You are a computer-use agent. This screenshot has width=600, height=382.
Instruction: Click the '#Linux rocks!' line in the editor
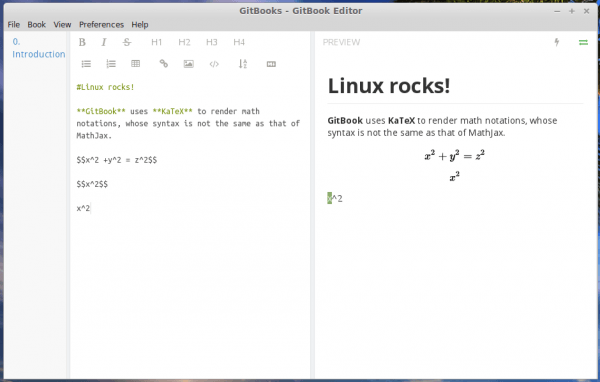105,87
